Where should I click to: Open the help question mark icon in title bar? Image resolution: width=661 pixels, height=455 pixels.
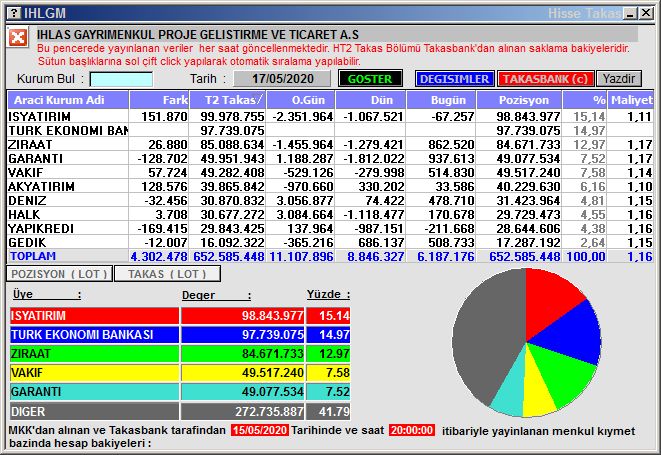[x=14, y=13]
